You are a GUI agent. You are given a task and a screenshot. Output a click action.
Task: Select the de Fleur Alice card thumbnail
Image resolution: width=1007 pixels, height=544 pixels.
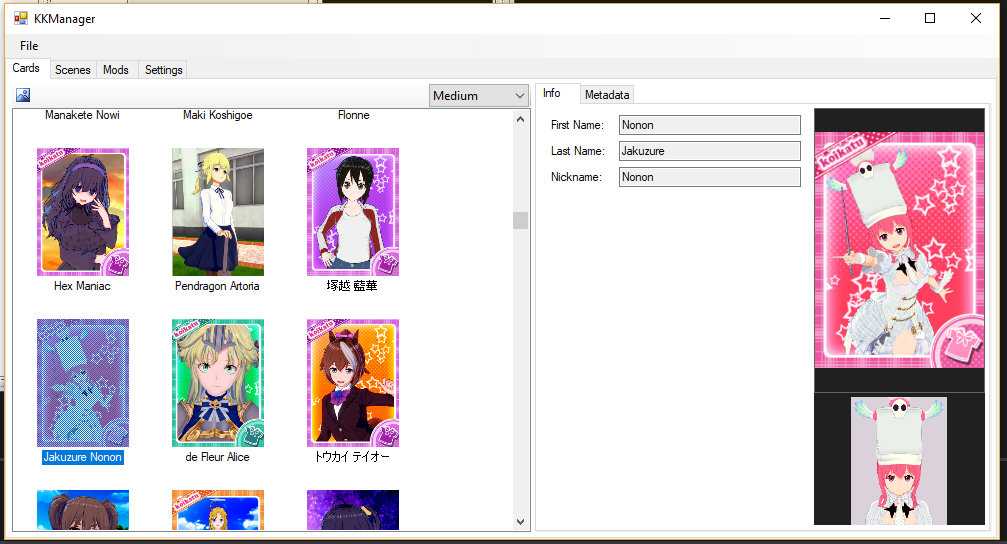(x=218, y=383)
